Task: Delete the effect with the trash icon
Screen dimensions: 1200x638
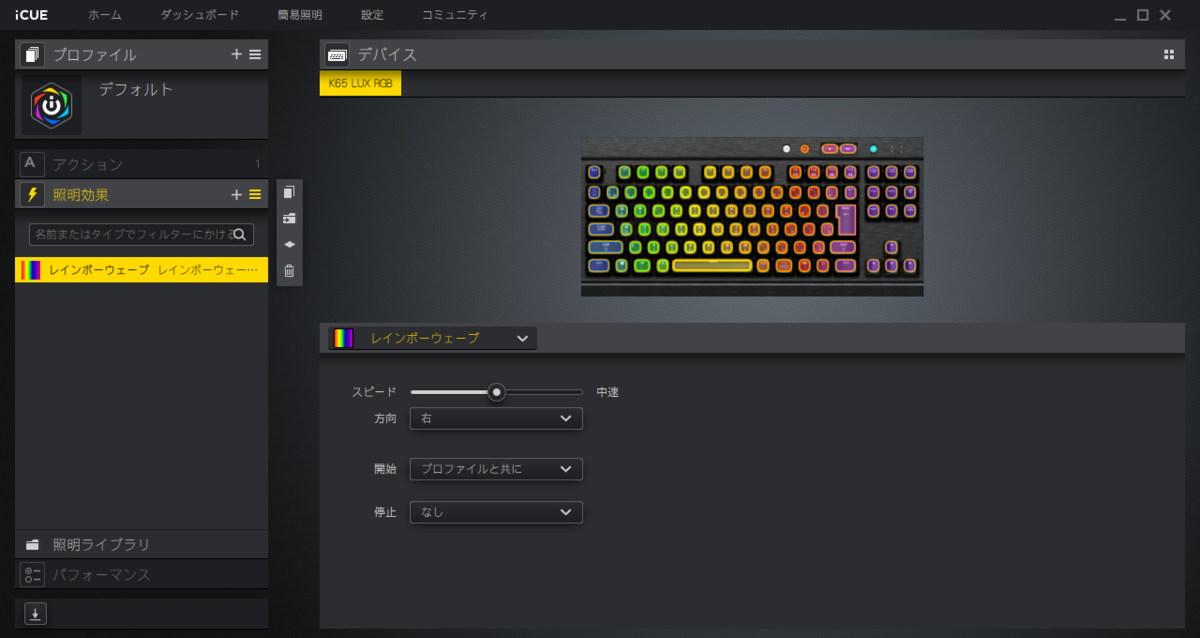Action: click(289, 270)
